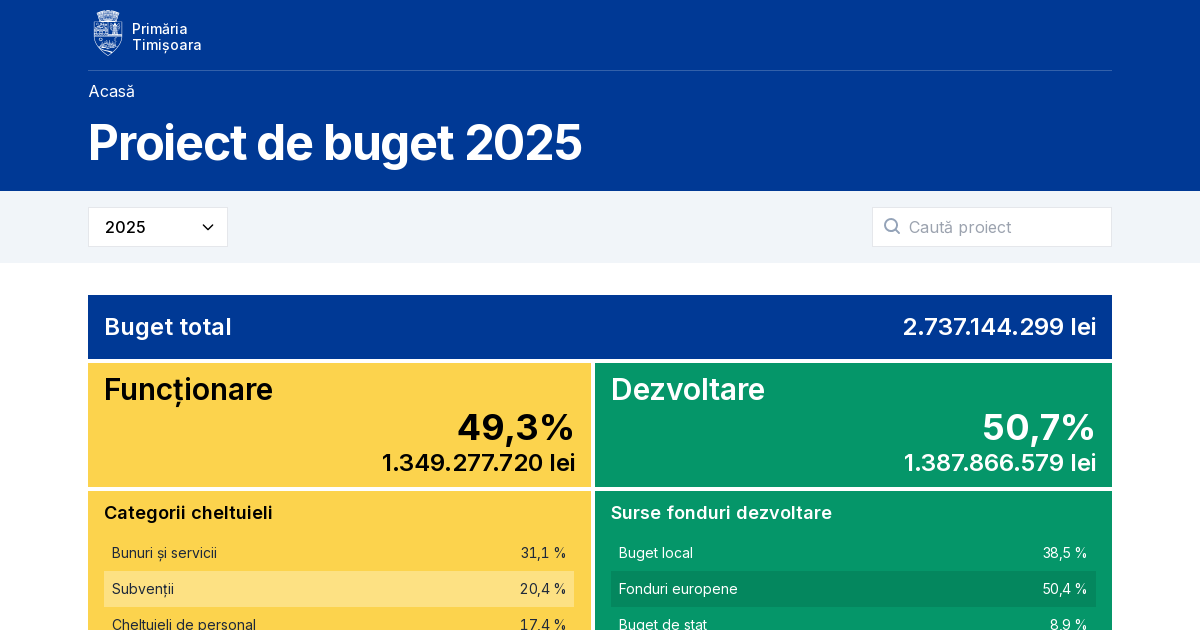
Task: Click the Cheltuieli de personal row
Action: pyautogui.click(x=339, y=624)
